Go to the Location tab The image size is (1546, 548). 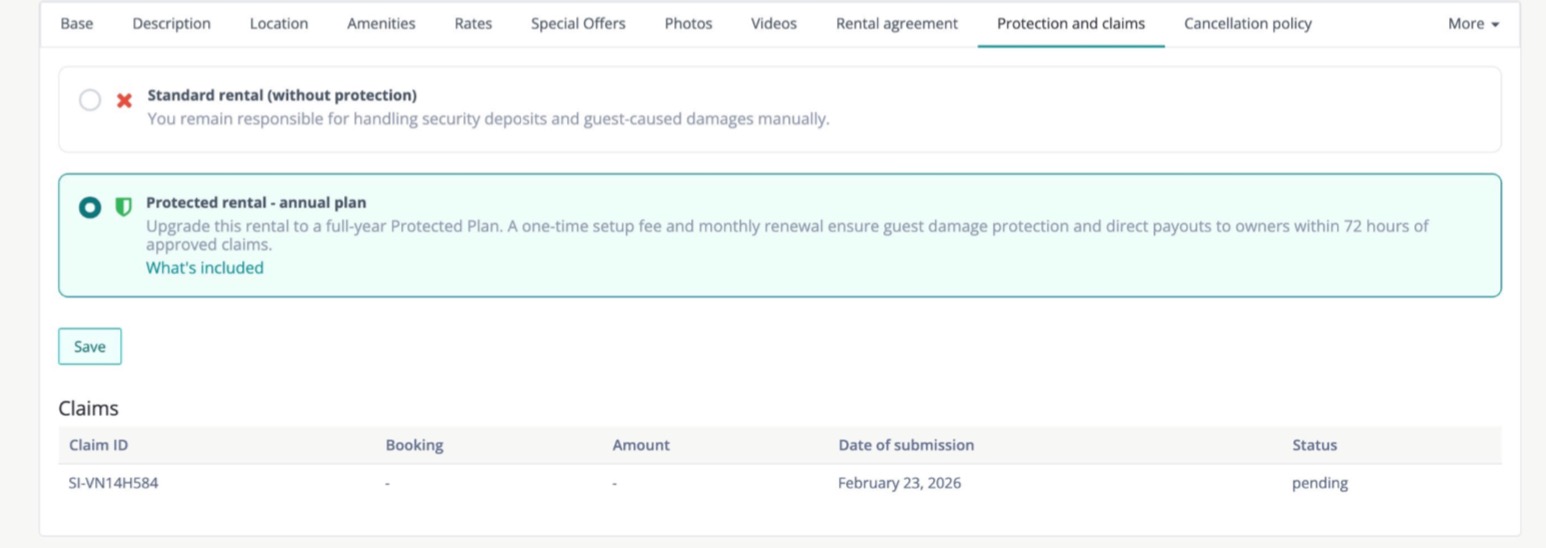point(279,24)
